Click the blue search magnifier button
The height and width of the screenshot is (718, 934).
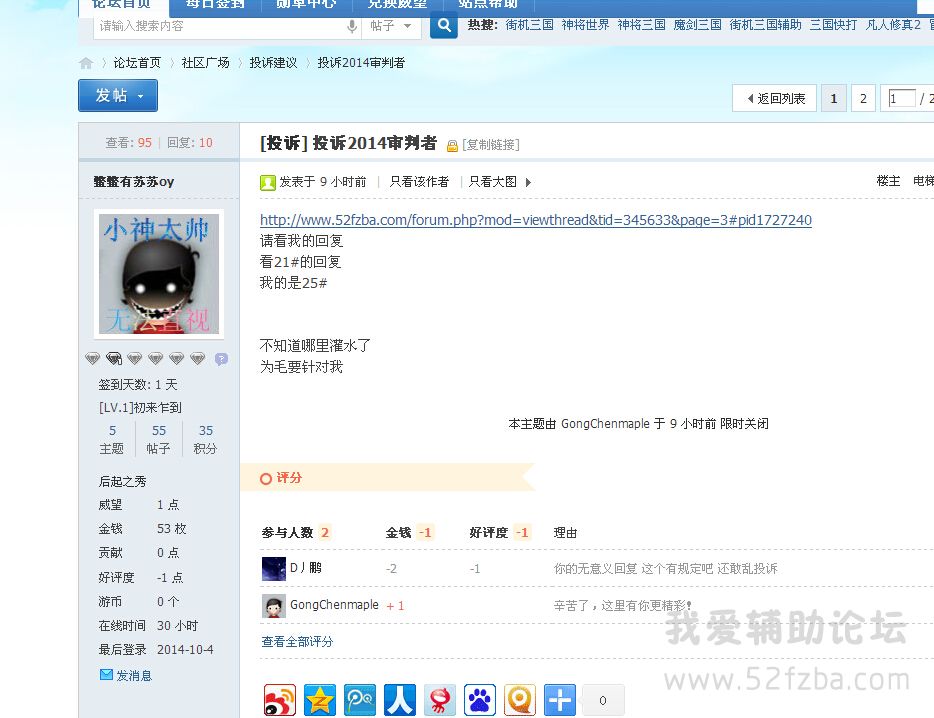coord(443,26)
